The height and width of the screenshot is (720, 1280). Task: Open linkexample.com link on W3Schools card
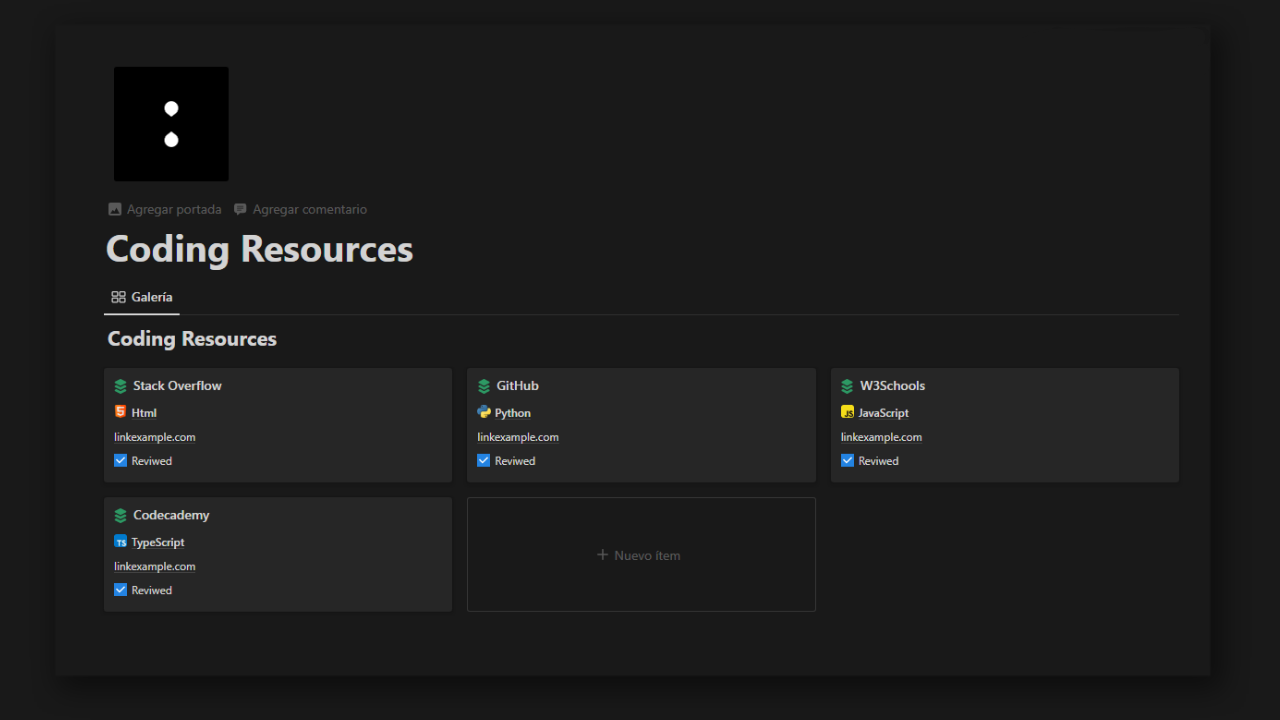pos(881,437)
